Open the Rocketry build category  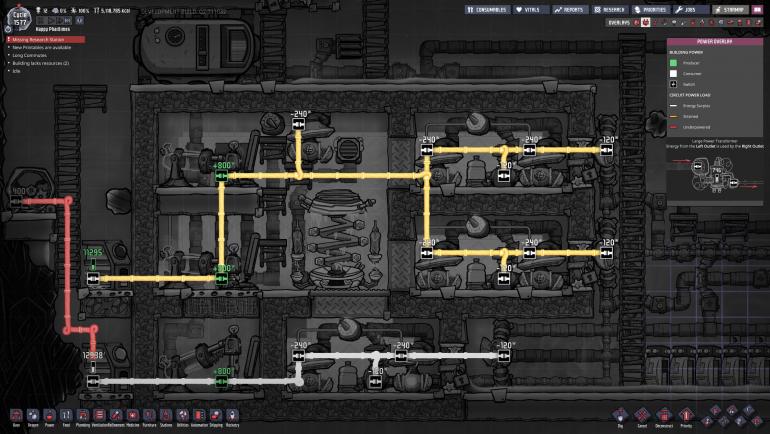pyautogui.click(x=232, y=416)
